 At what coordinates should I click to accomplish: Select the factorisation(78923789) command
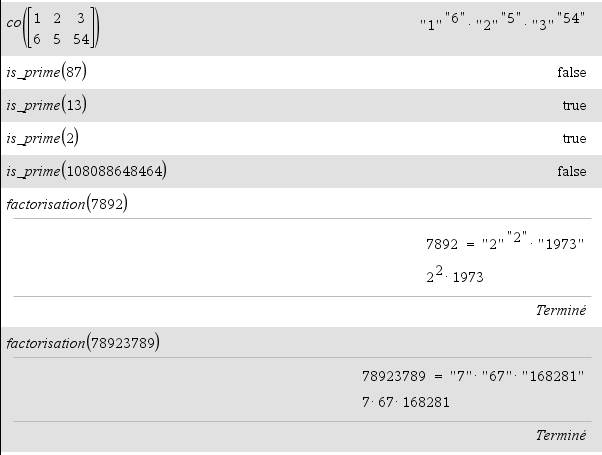[83, 343]
